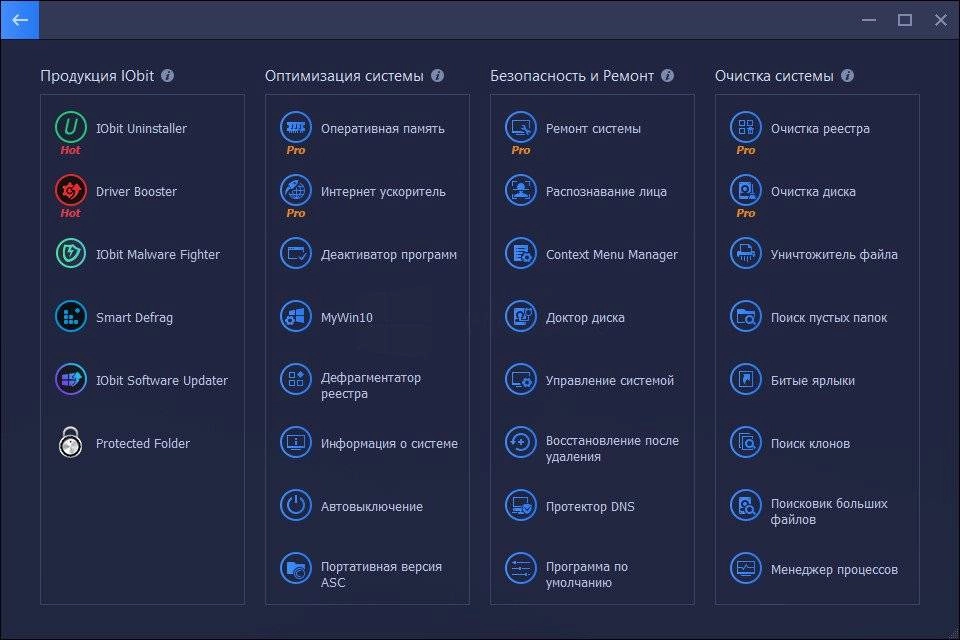This screenshot has height=640, width=960.
Task: Click Уничтожитель файла text label
Action: pyautogui.click(x=834, y=255)
